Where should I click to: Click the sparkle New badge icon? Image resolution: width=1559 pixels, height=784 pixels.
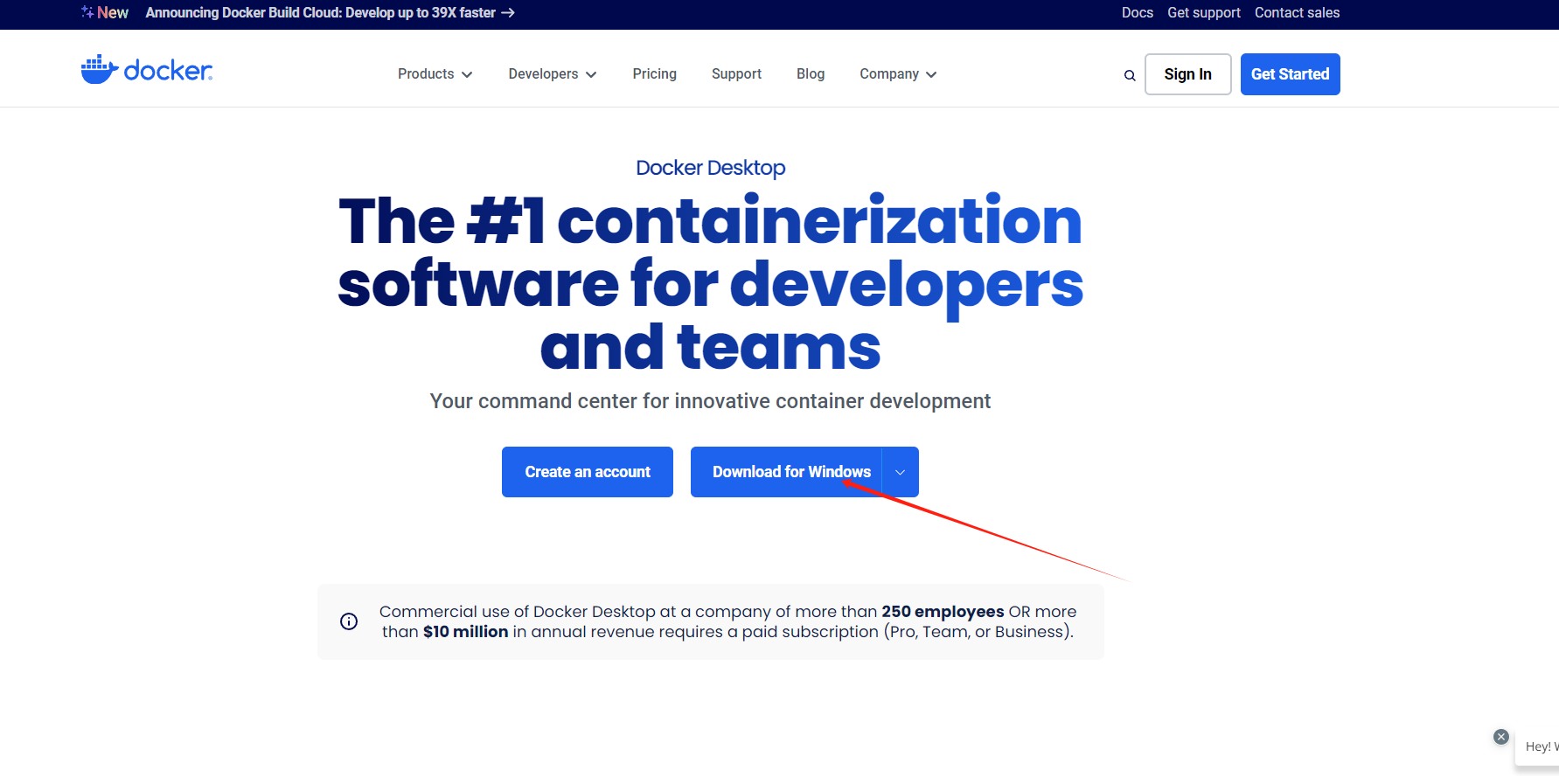88,12
